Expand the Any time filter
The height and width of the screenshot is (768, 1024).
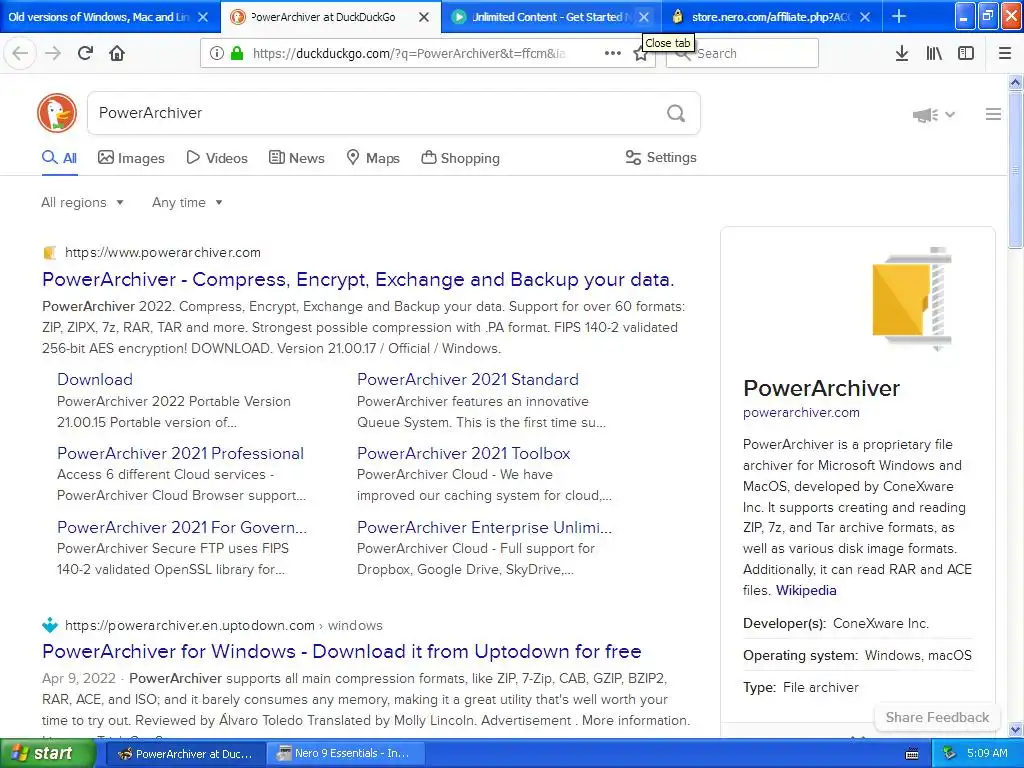(x=187, y=202)
